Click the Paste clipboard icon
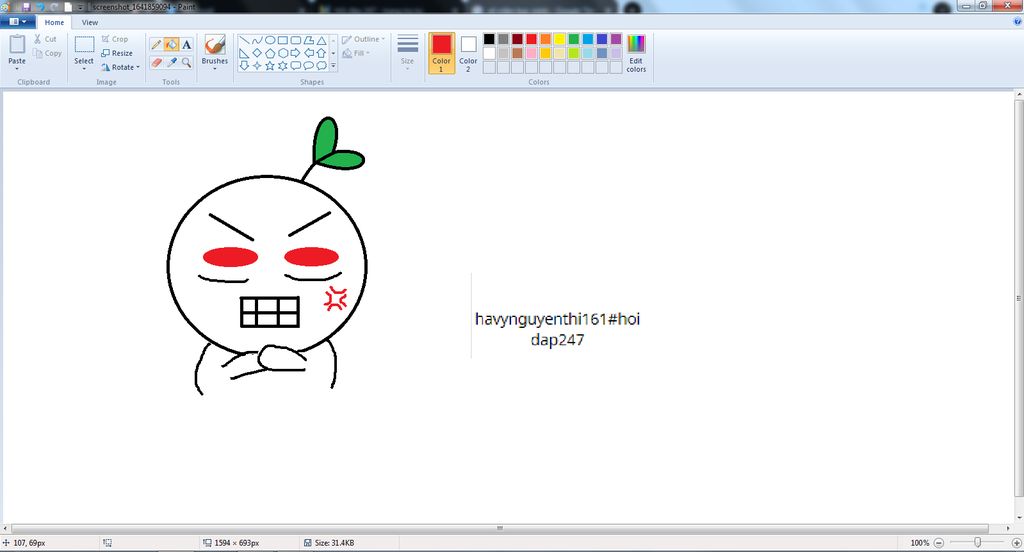1024x552 pixels. tap(17, 44)
